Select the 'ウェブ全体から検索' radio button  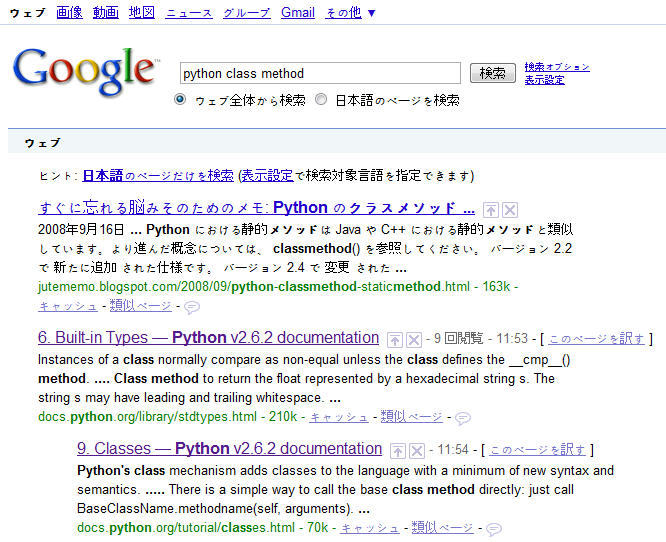(180, 100)
